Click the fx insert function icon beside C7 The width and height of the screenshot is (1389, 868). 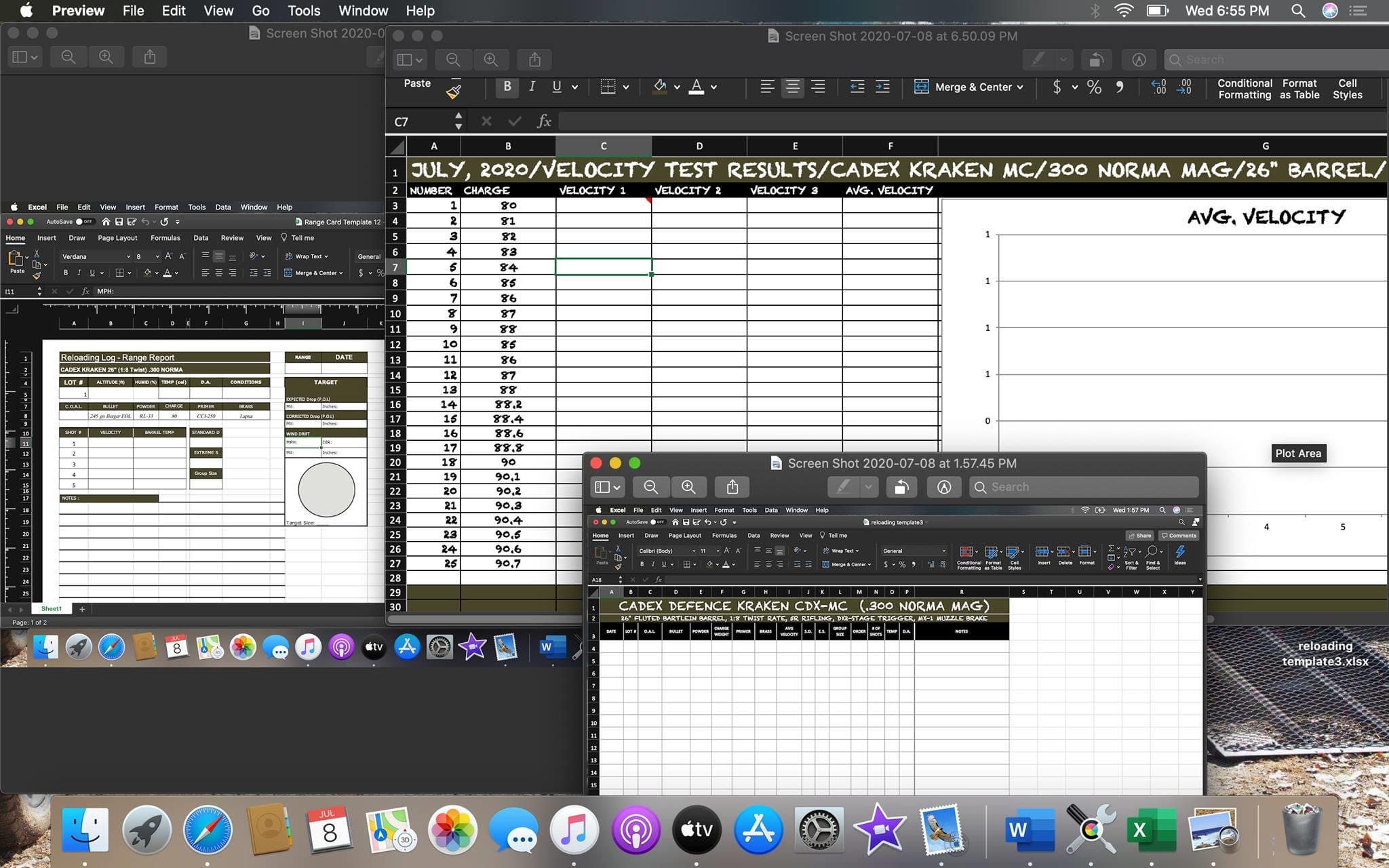click(544, 121)
